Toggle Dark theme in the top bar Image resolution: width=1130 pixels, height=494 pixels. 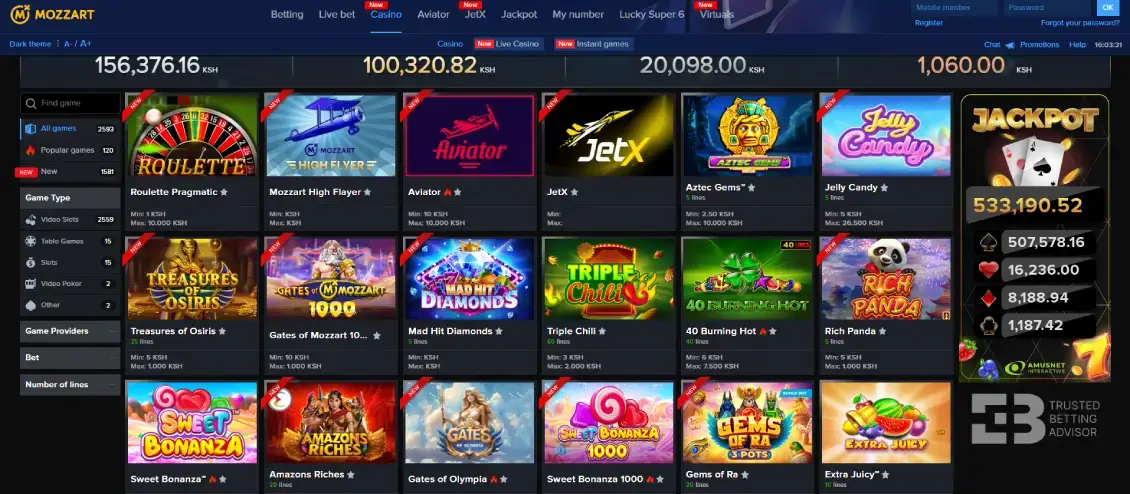[x=30, y=44]
